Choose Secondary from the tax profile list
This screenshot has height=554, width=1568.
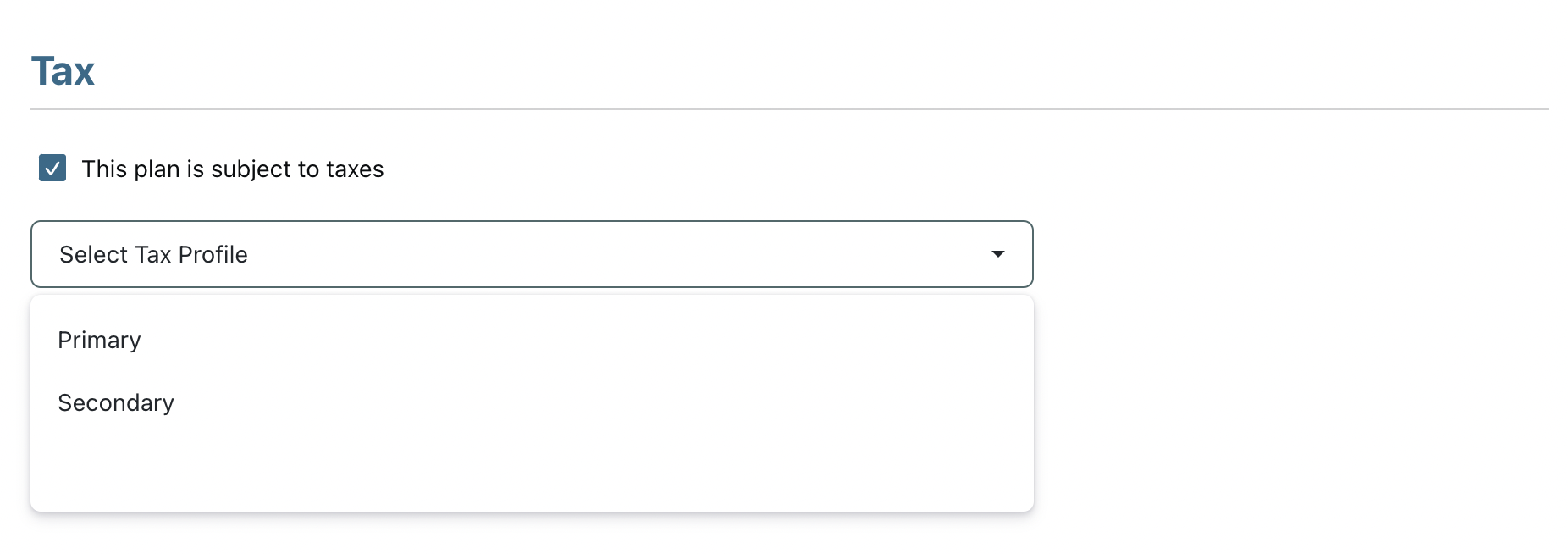116,402
